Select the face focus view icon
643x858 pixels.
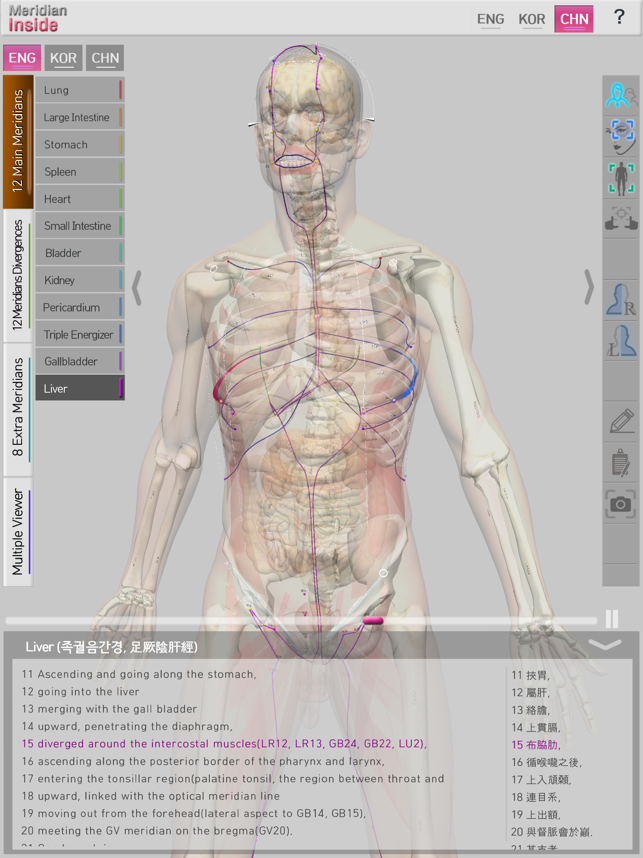(621, 135)
